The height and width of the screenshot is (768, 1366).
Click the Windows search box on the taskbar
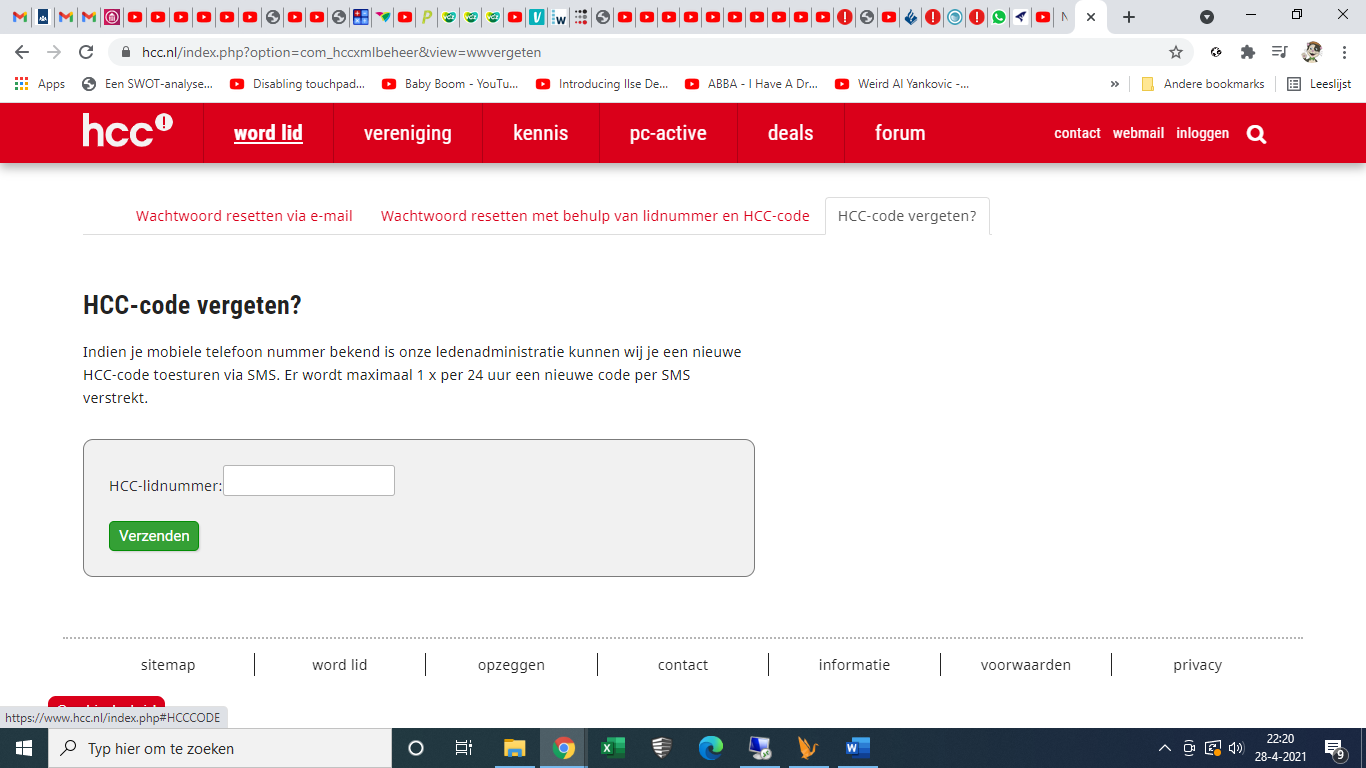220,748
